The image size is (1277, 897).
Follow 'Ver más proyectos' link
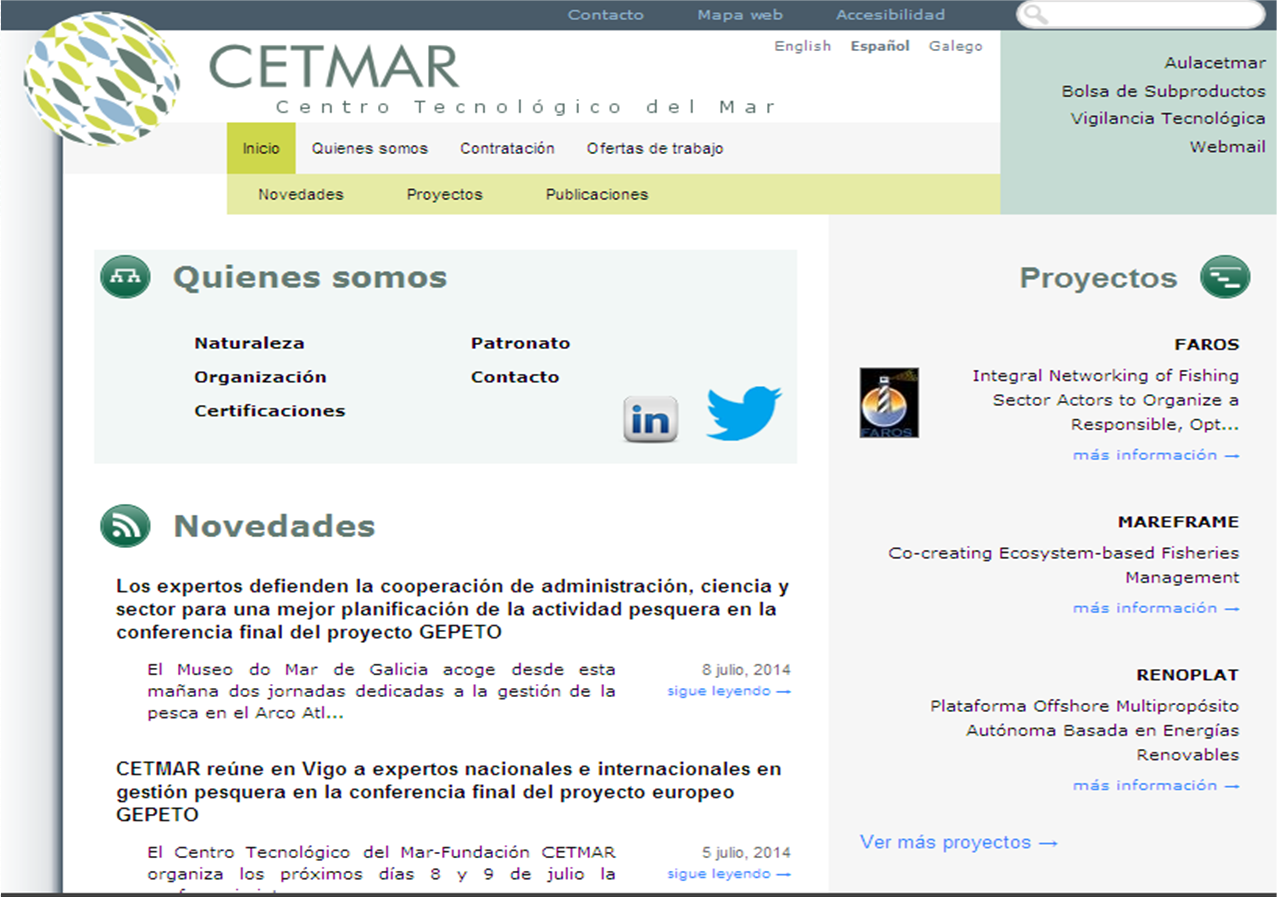[958, 842]
